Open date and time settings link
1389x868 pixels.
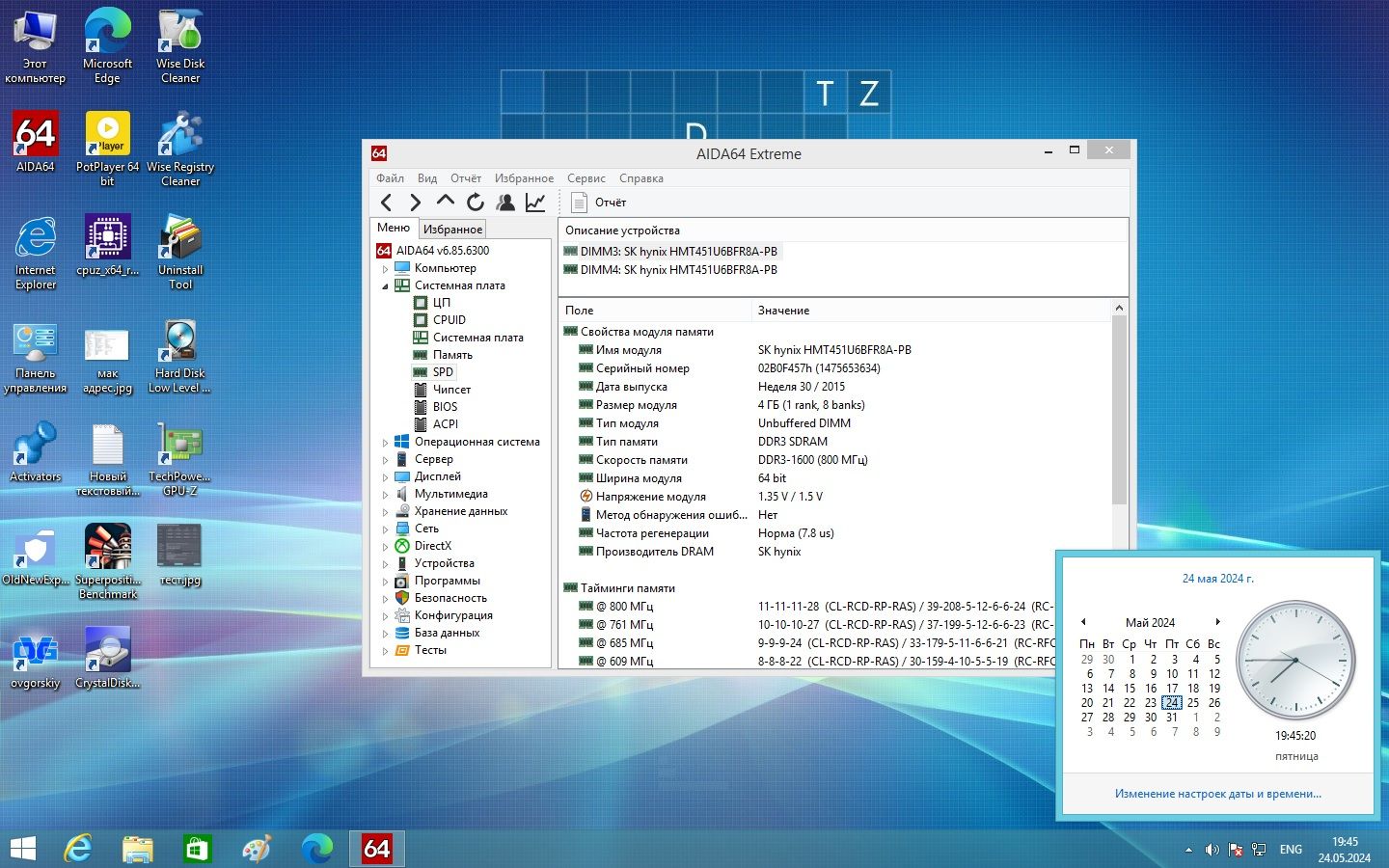pyautogui.click(x=1218, y=794)
